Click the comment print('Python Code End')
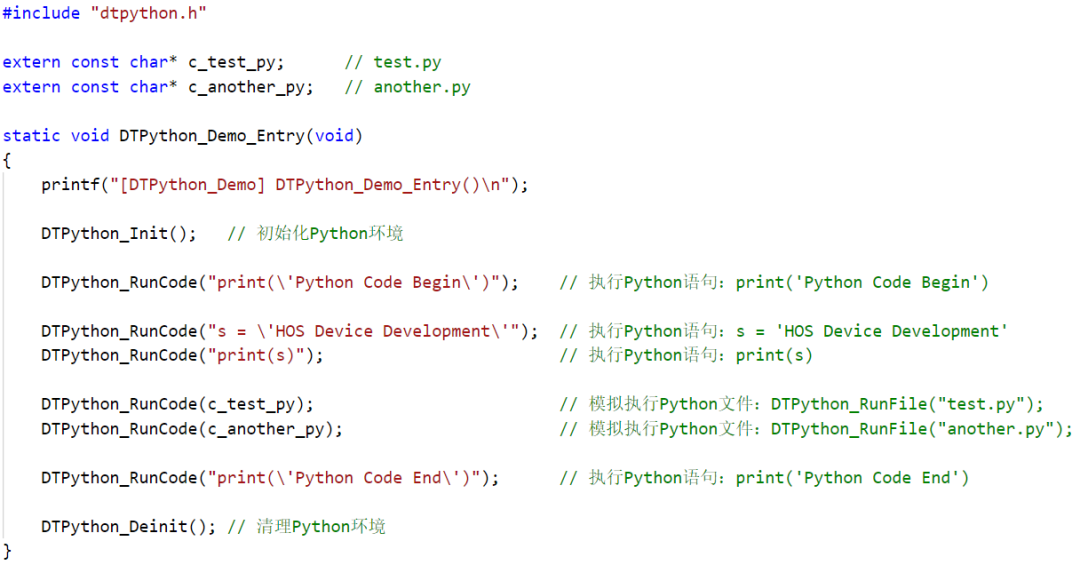The width and height of the screenshot is (1080, 565). (x=765, y=478)
